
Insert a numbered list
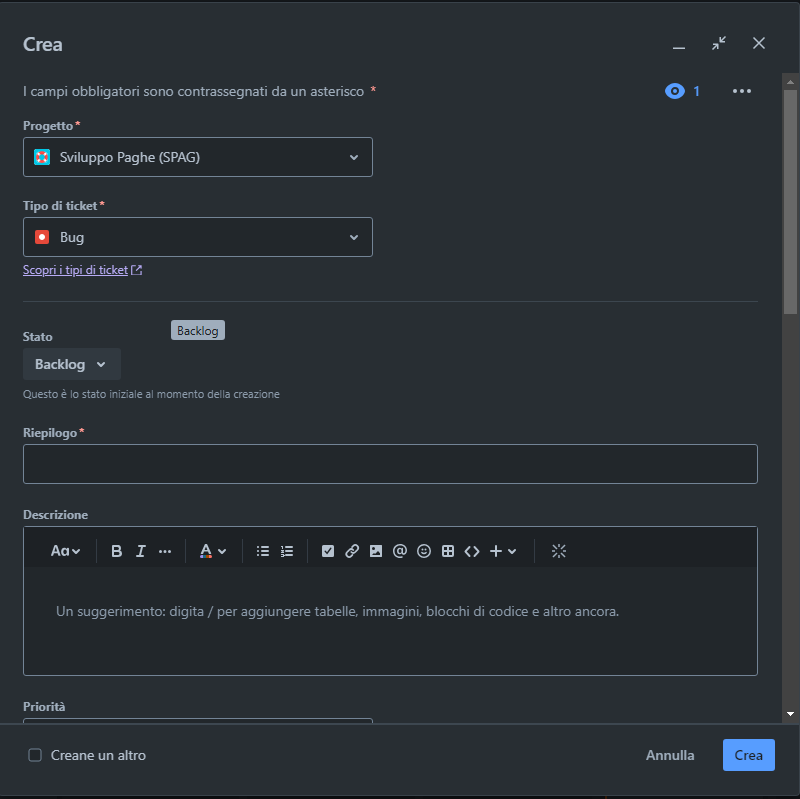287,551
